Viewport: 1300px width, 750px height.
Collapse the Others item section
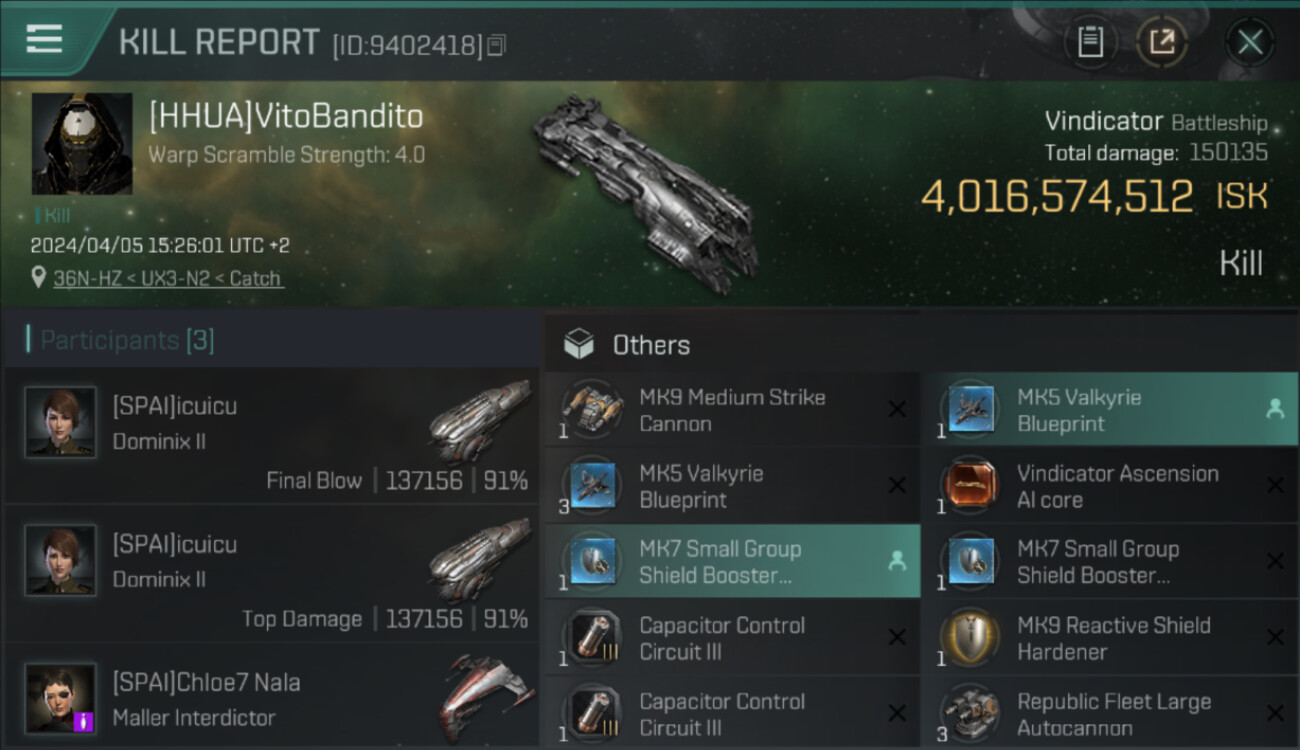coord(626,345)
